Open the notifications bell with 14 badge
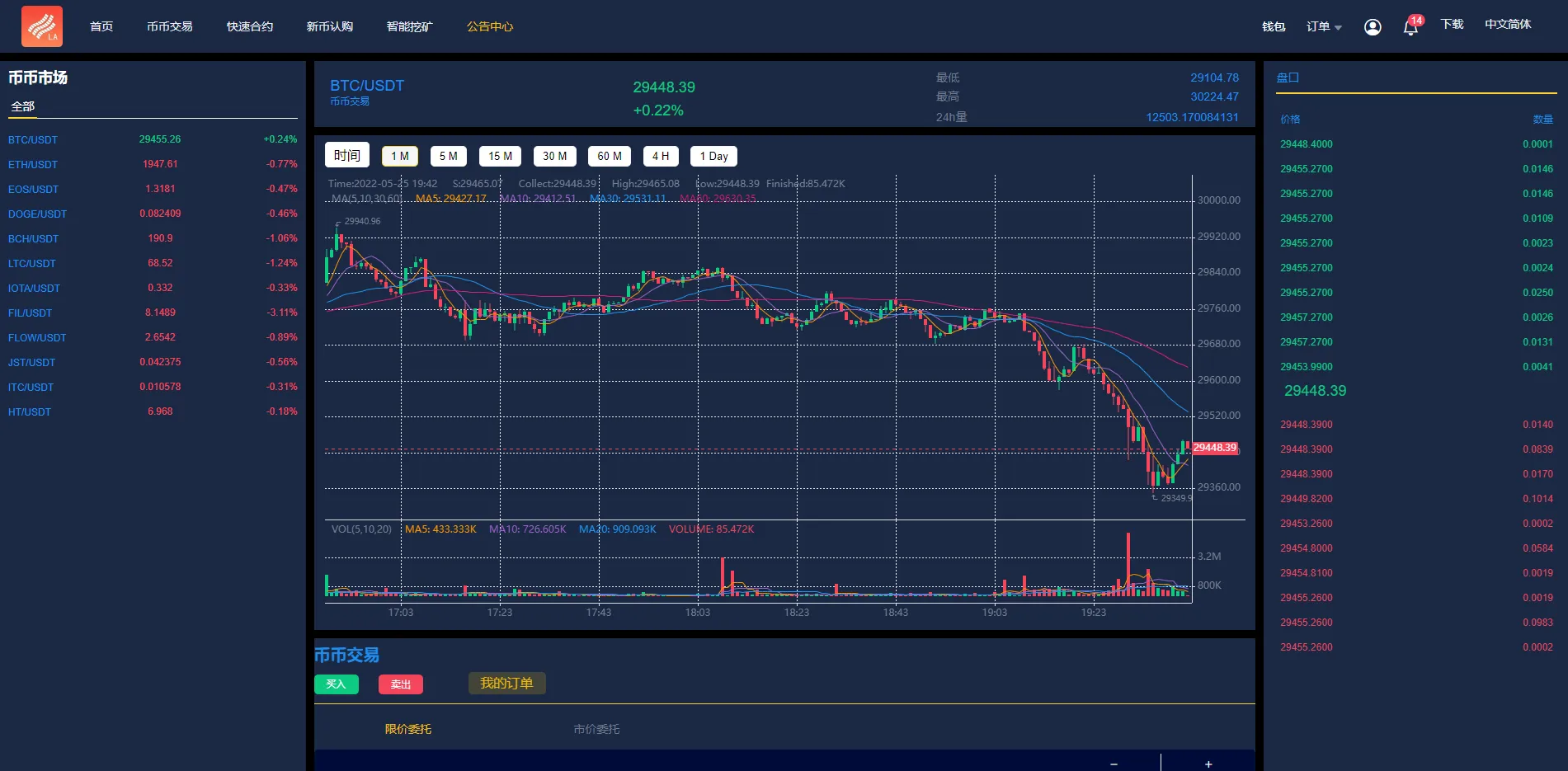Viewport: 1568px width, 771px height. [x=1410, y=27]
